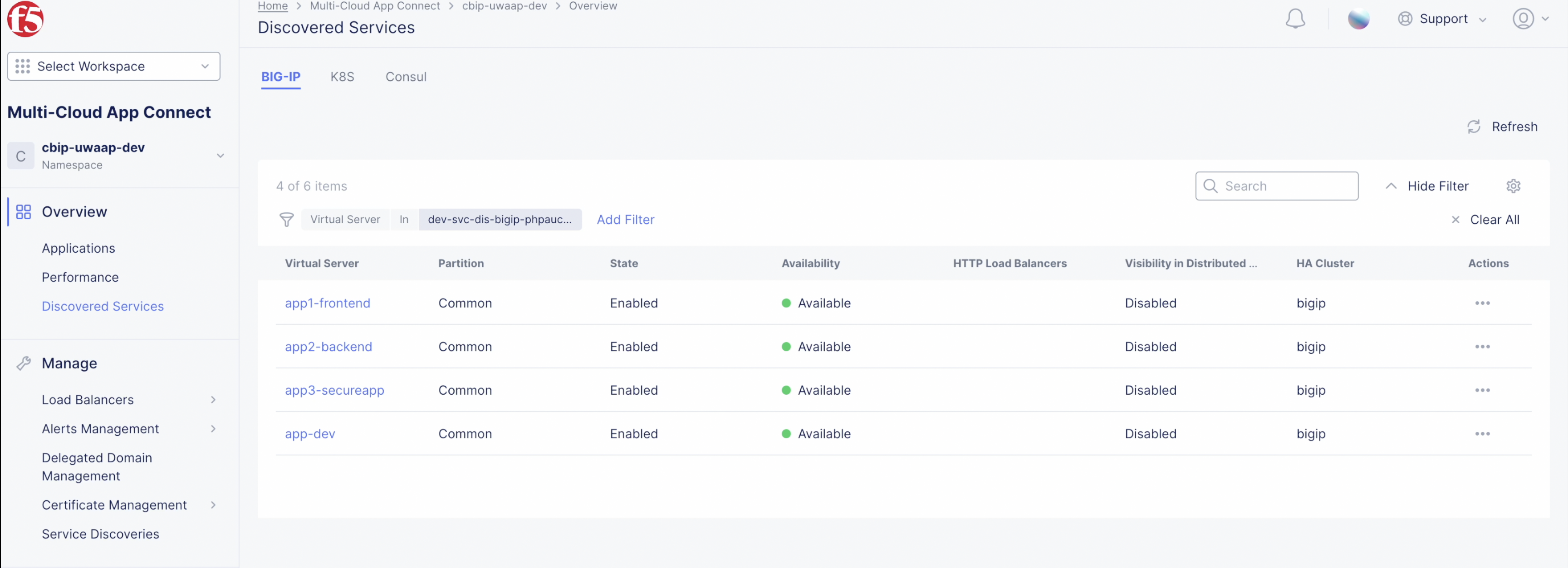Collapse filters with Hide Filter
The height and width of the screenshot is (568, 1568).
1427,186
